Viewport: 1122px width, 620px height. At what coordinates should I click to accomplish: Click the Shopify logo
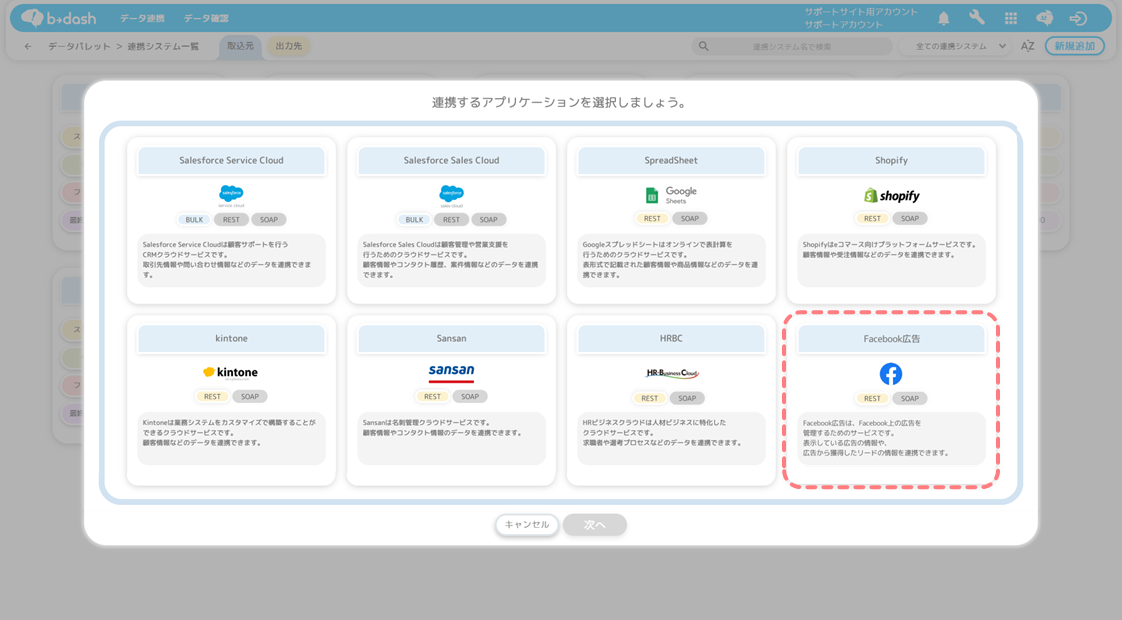point(891,195)
